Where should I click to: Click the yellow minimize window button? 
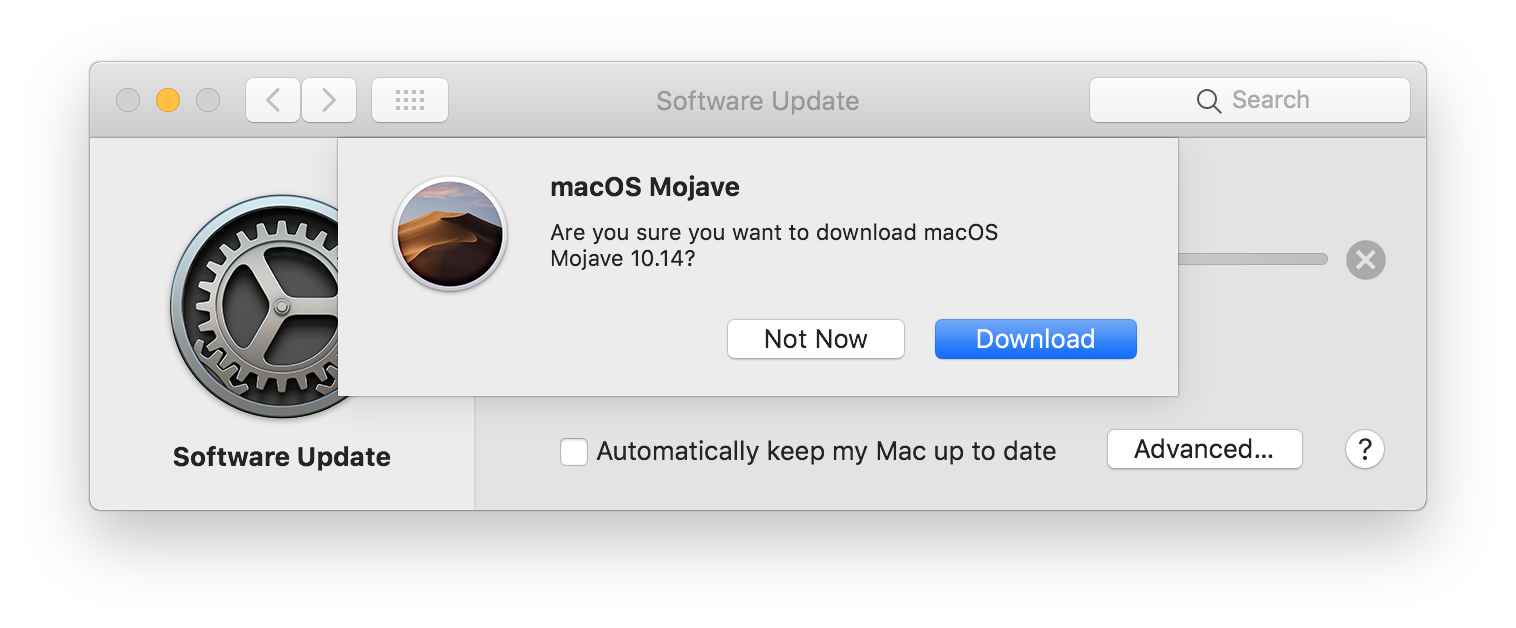[168, 100]
